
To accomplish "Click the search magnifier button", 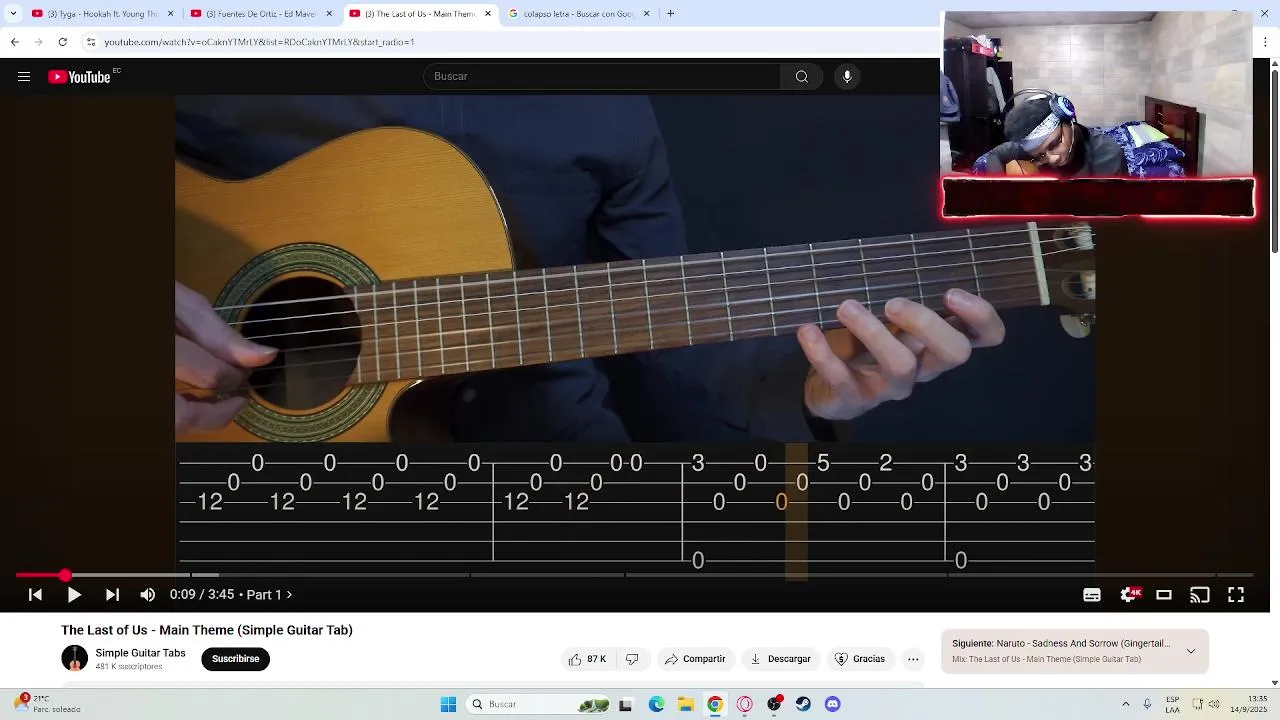I will pyautogui.click(x=801, y=77).
